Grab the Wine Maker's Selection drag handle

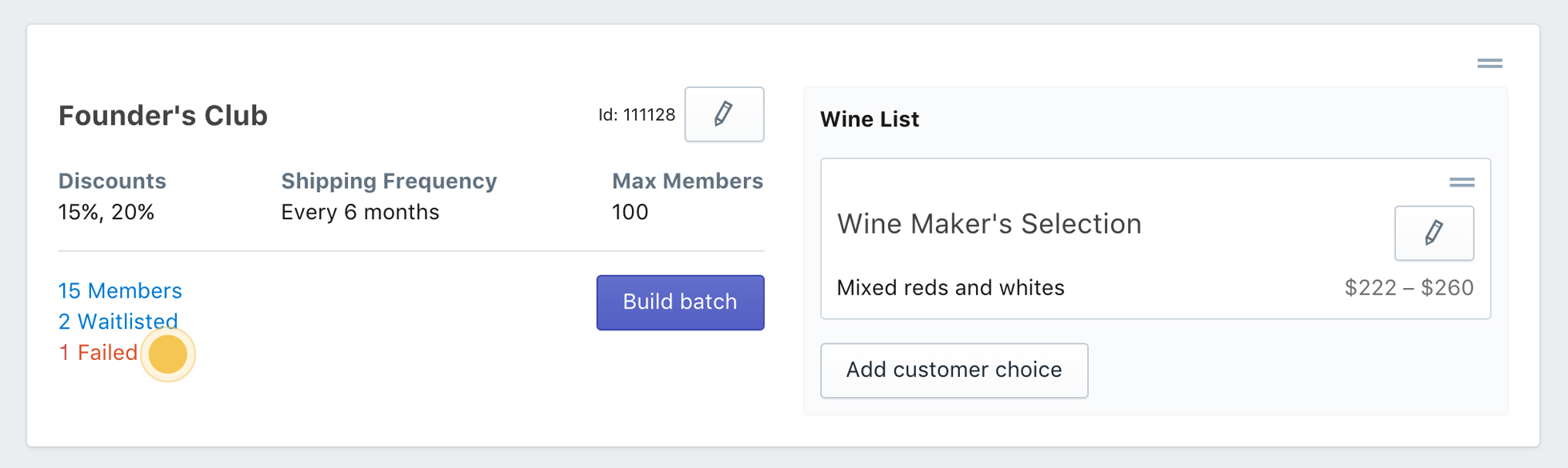pos(1462,182)
